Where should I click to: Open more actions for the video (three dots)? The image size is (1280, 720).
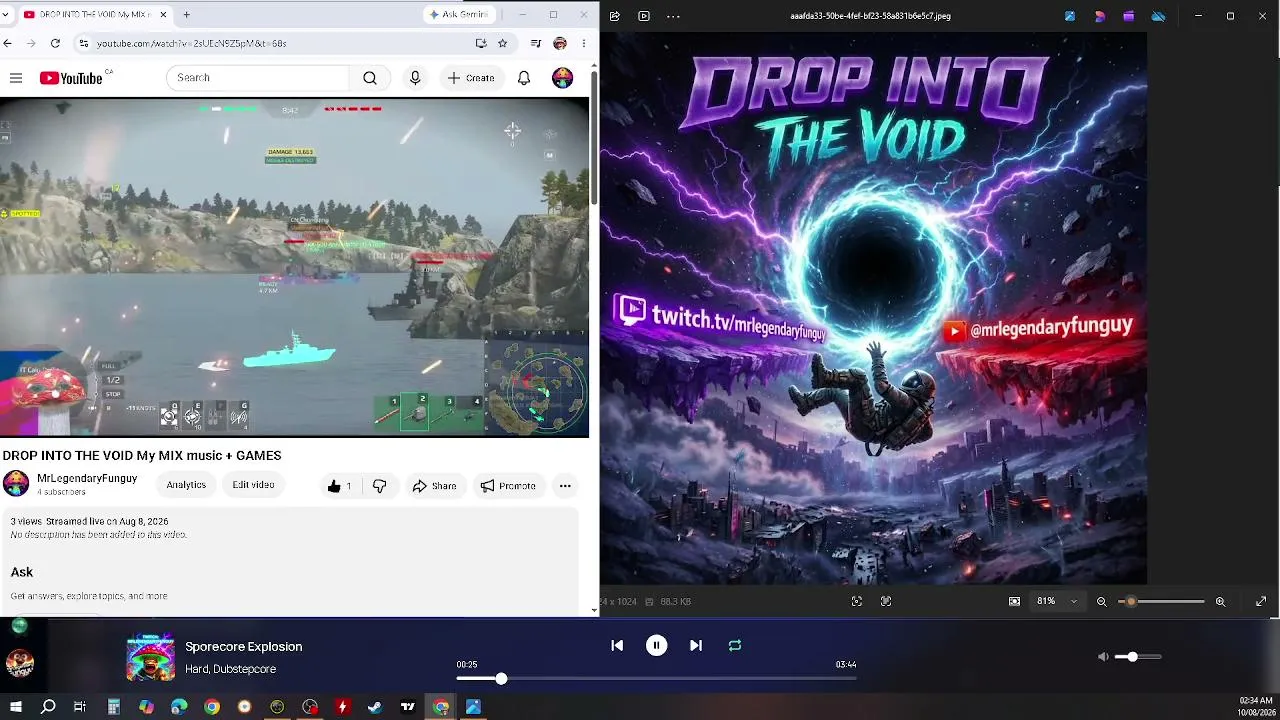pyautogui.click(x=565, y=486)
